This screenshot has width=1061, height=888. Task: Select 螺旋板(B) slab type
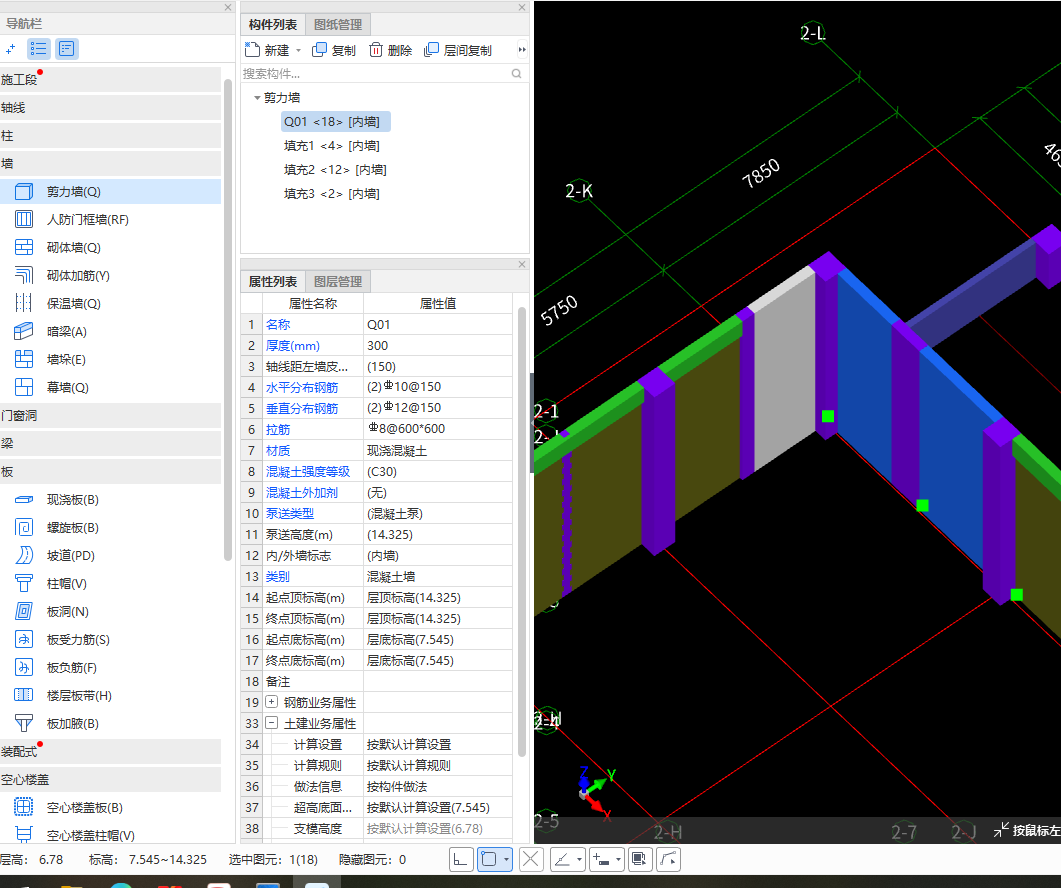72,527
